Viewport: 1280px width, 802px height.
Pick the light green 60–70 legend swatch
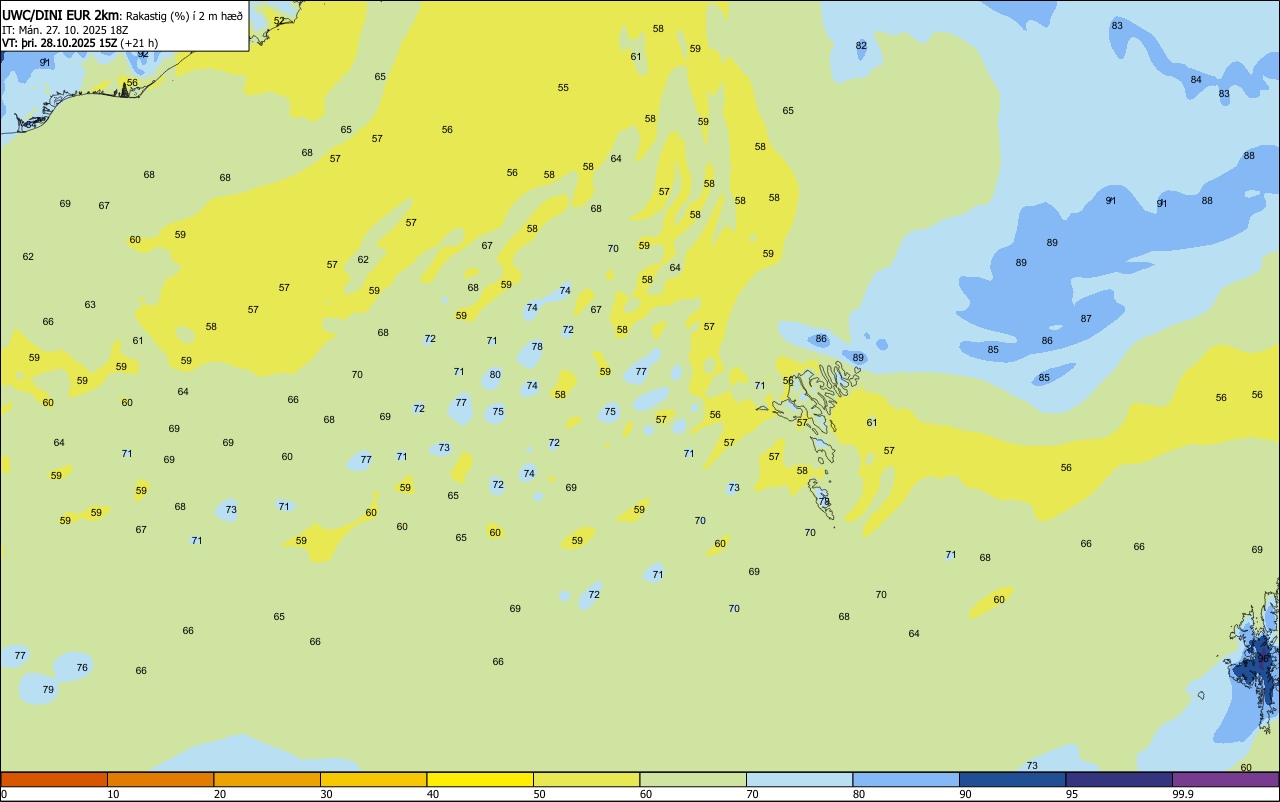tap(693, 779)
